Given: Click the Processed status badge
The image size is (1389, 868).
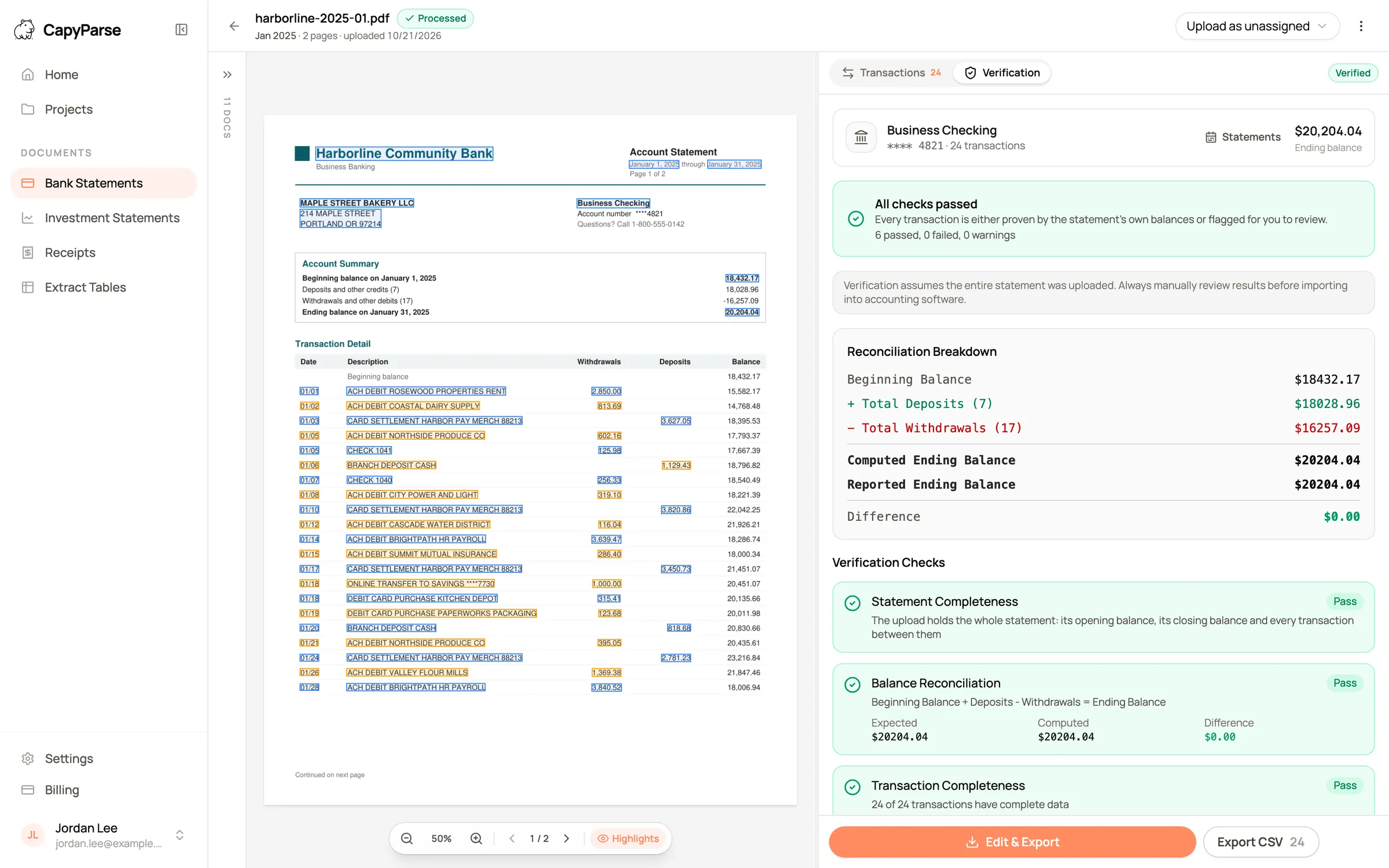Looking at the screenshot, I should point(435,19).
